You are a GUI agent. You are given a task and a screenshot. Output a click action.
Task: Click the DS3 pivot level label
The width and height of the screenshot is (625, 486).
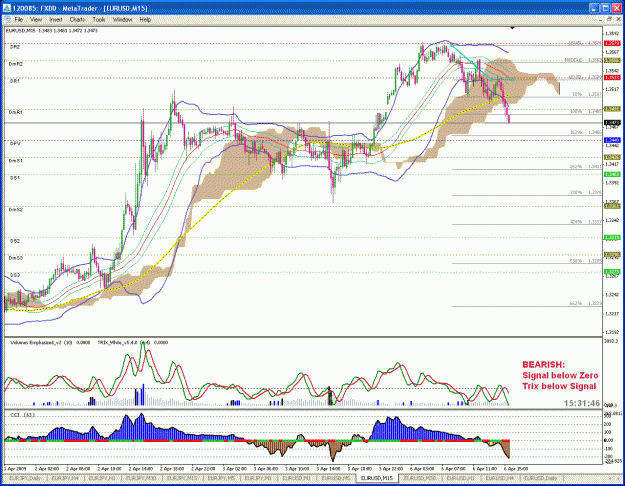pos(15,275)
